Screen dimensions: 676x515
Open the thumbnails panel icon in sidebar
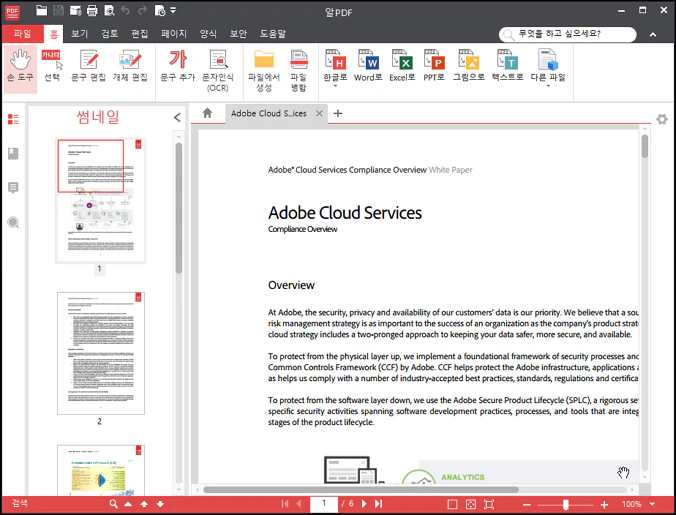coord(13,119)
